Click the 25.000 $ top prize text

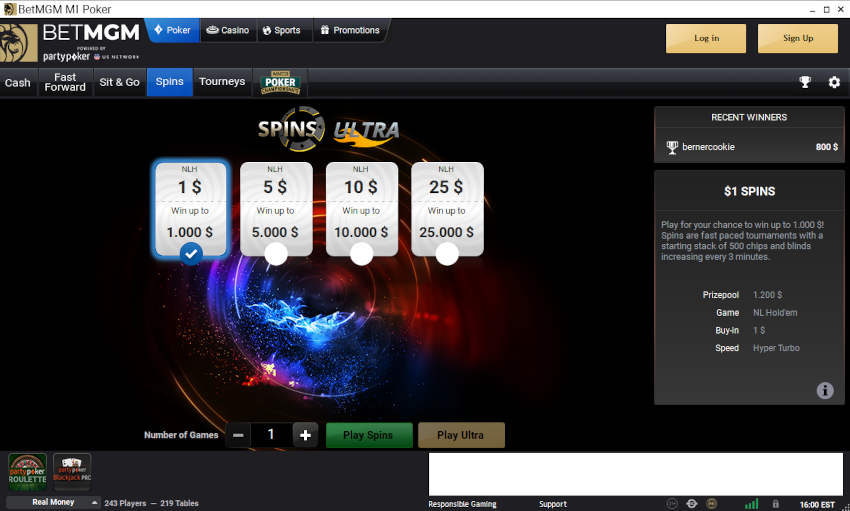click(x=446, y=232)
